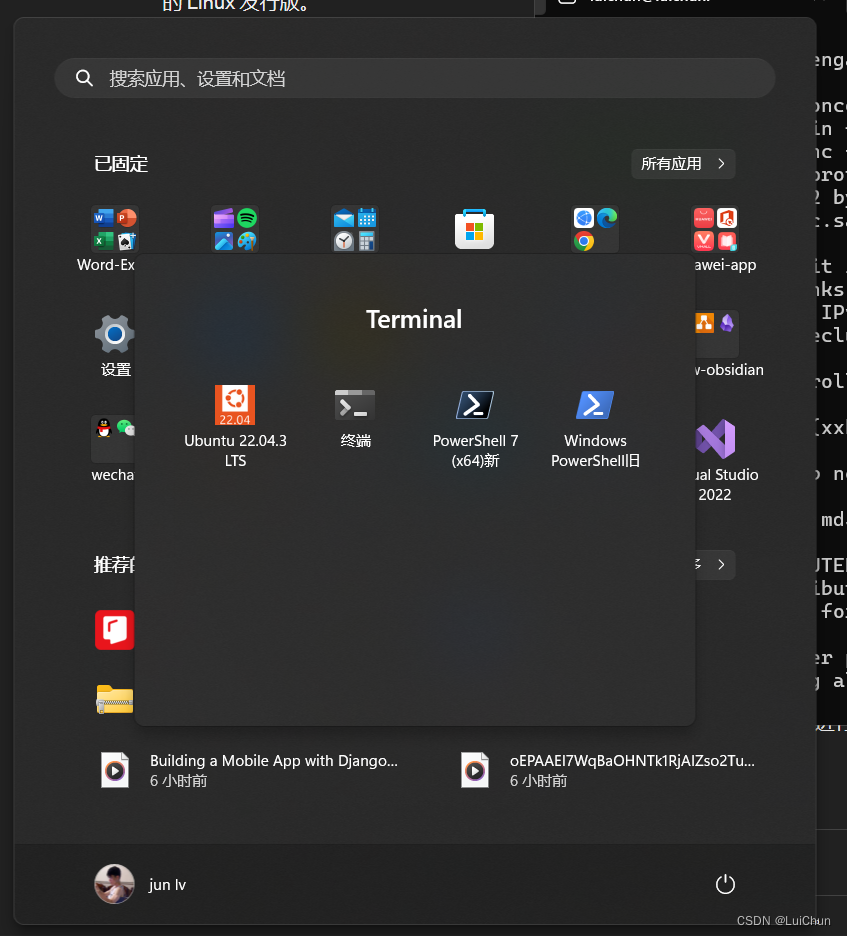Viewport: 847px width, 936px height.
Task: Open the huawei-app pinned folder
Action: pos(714,229)
